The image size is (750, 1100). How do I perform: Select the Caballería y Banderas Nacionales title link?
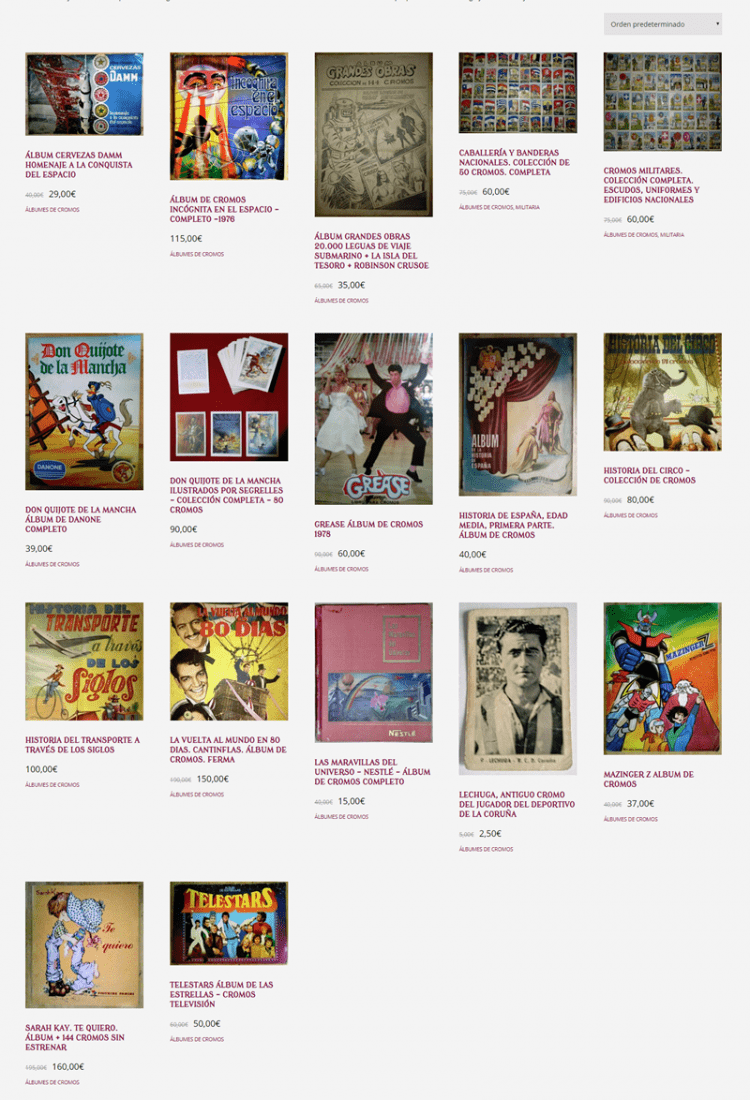click(x=514, y=162)
